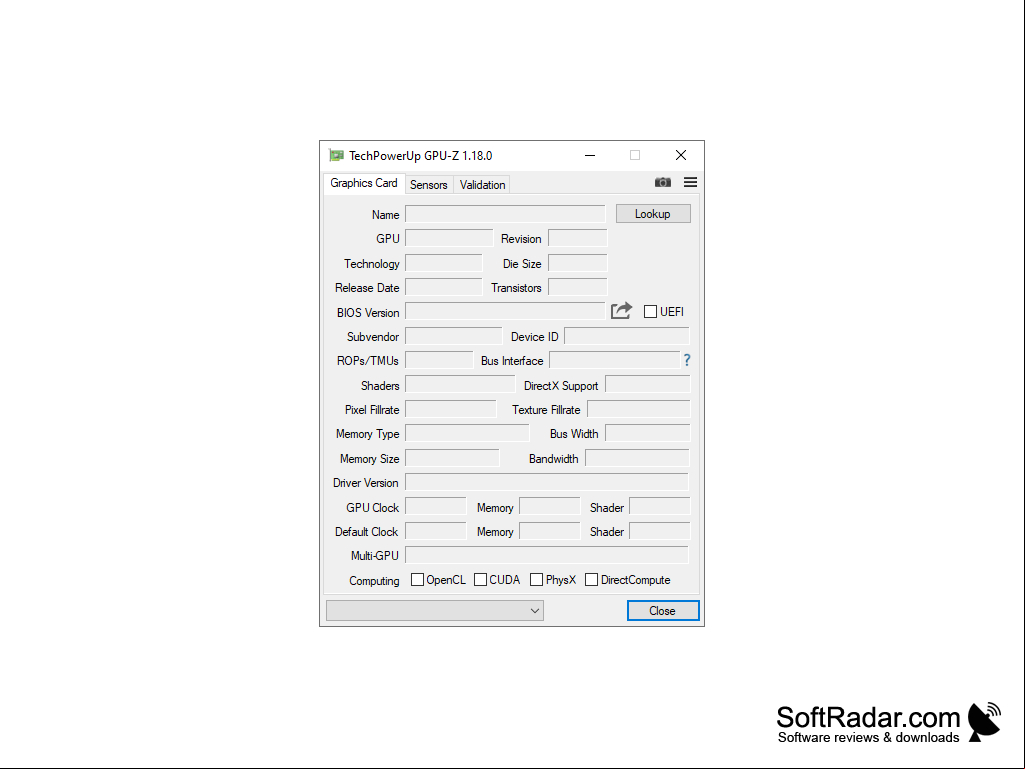
Task: Click the GPU field
Action: [x=449, y=239]
